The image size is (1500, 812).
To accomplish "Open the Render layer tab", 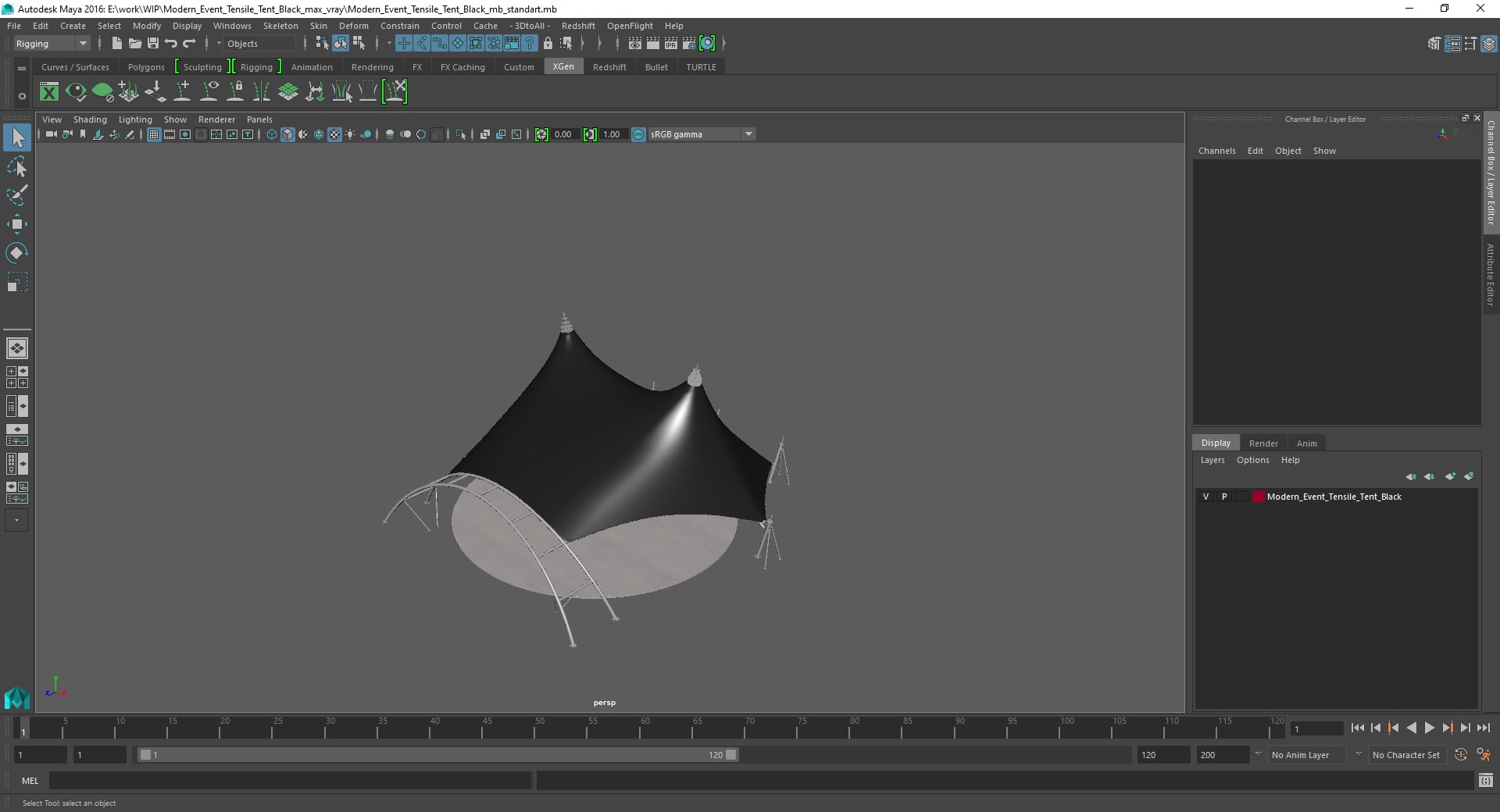I will (1263, 443).
